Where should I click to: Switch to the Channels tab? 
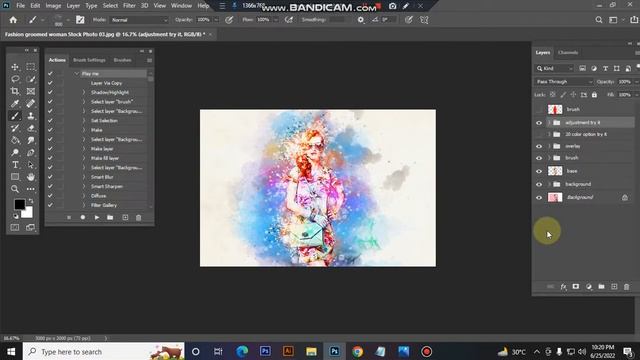coord(568,53)
